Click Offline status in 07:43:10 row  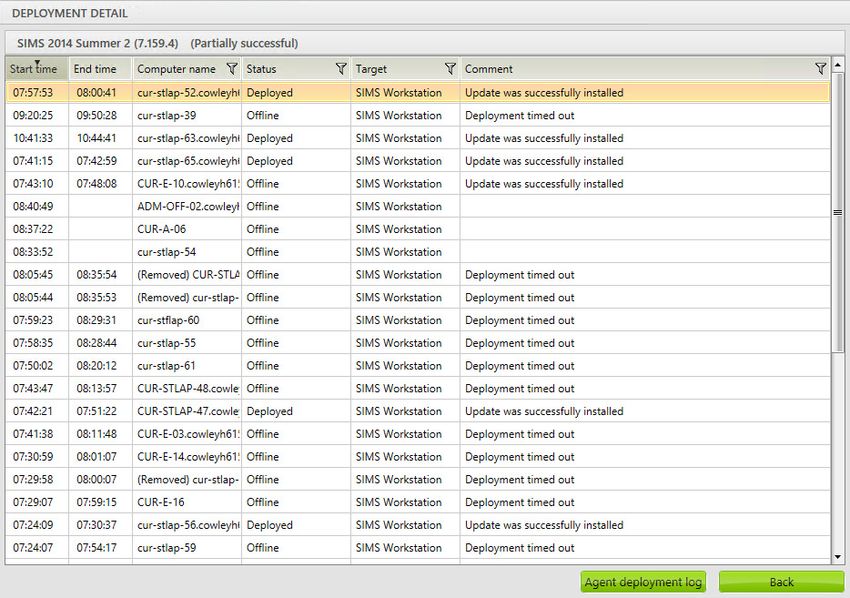(262, 184)
